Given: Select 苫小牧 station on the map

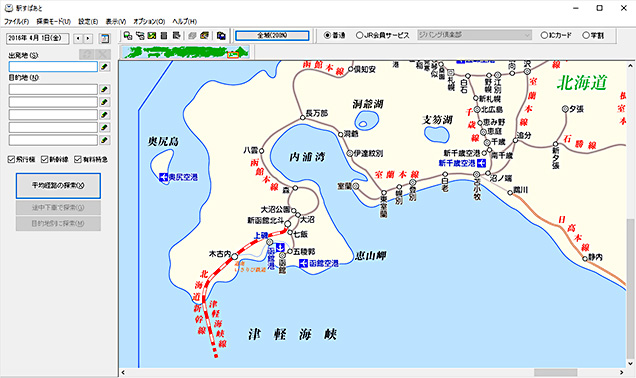Looking at the screenshot, I should click(477, 174).
